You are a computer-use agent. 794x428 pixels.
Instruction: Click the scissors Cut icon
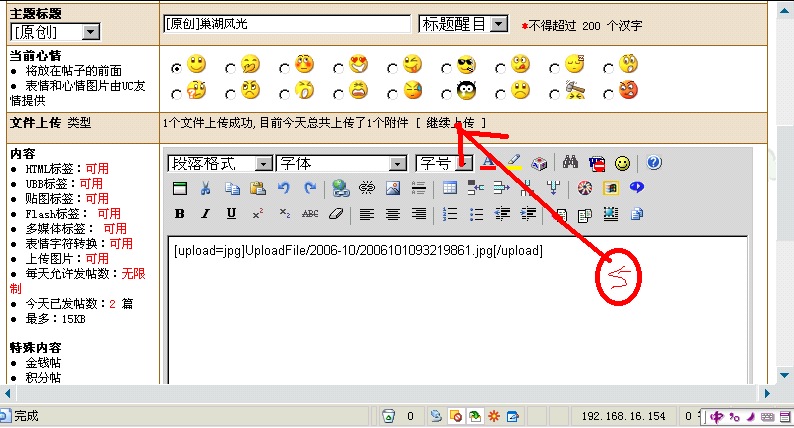pyautogui.click(x=205, y=188)
